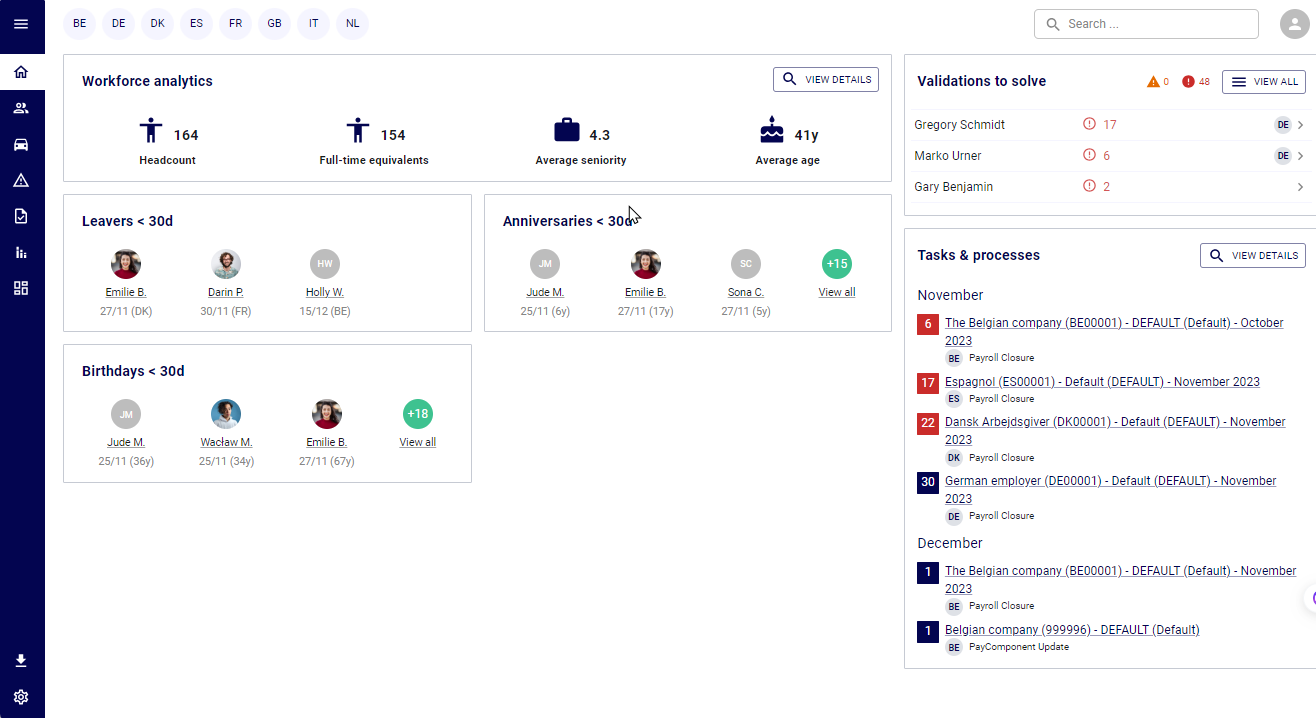Toggle the FR country filter chip
Screen dimensions: 1316x718
(x=235, y=23)
